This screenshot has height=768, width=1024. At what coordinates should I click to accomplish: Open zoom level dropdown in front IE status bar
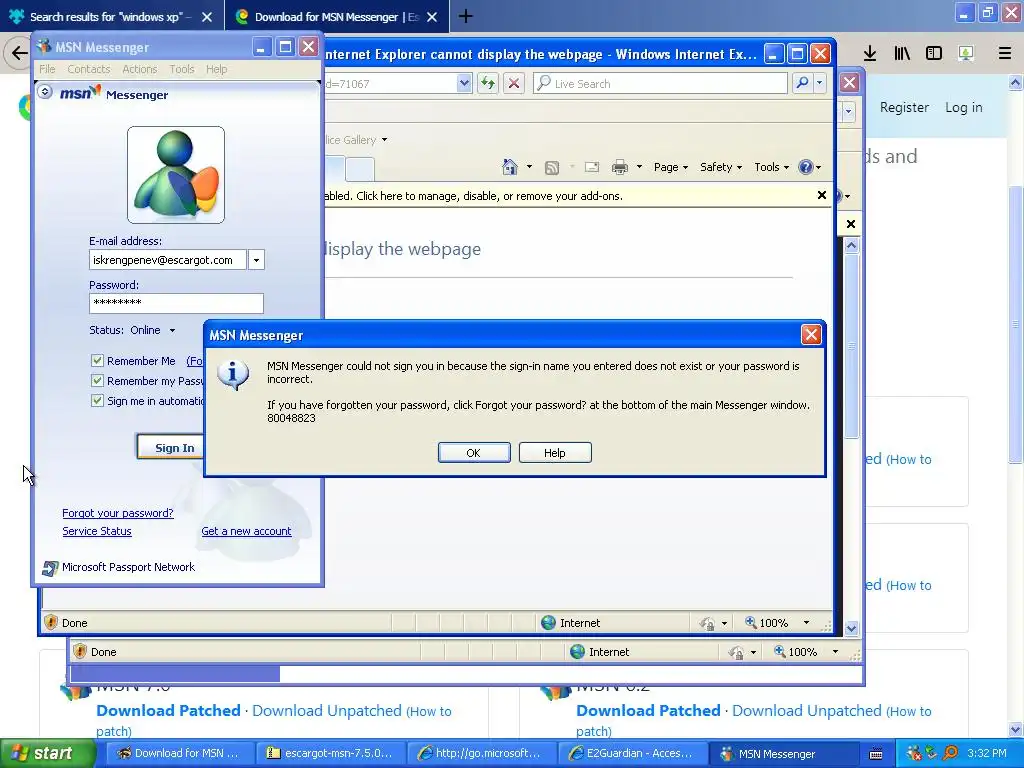[807, 623]
